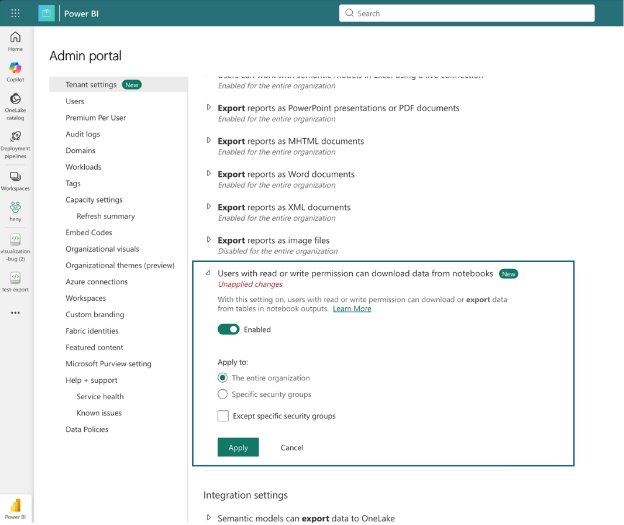Open Help + support page
624x525 pixels.
pyautogui.click(x=92, y=380)
